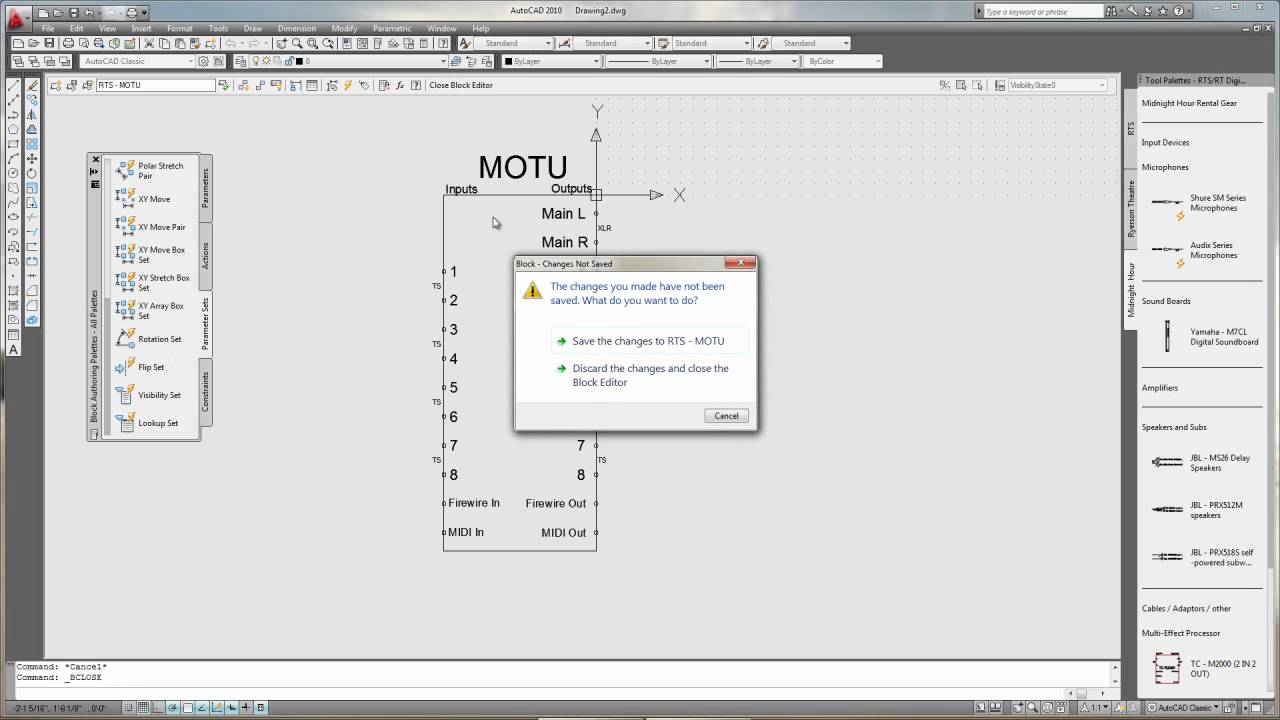This screenshot has height=720, width=1280.
Task: Click the Plot (print) toolbar icon
Action: coord(68,43)
